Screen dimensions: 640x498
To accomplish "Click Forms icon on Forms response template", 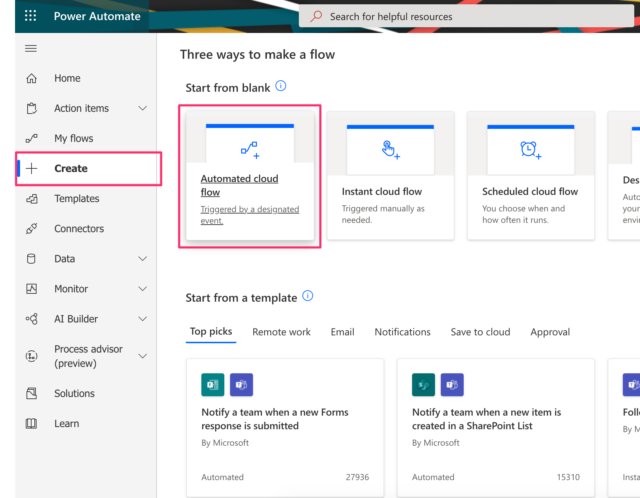I will coord(213,385).
